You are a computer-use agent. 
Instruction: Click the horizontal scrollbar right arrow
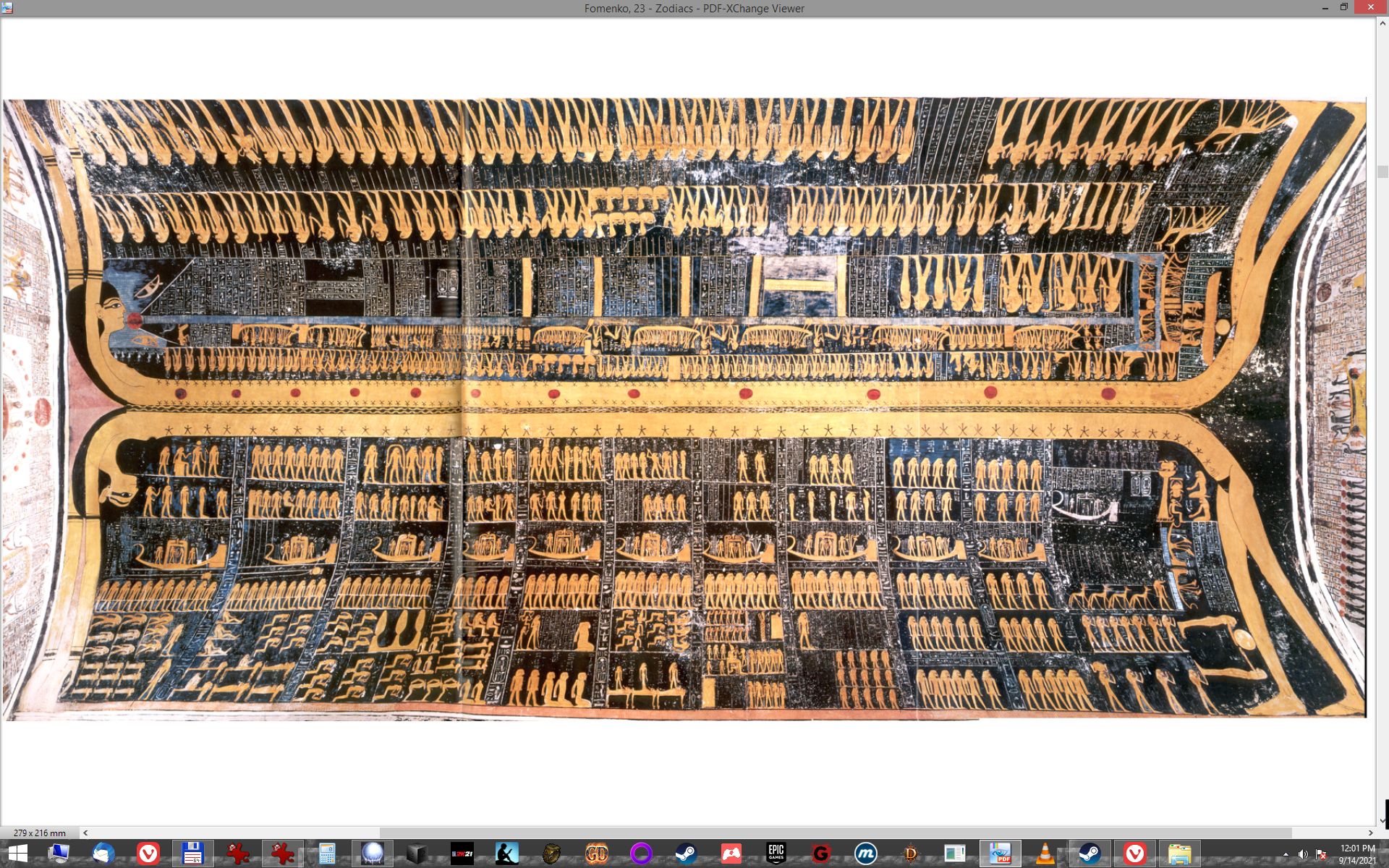[x=1370, y=833]
